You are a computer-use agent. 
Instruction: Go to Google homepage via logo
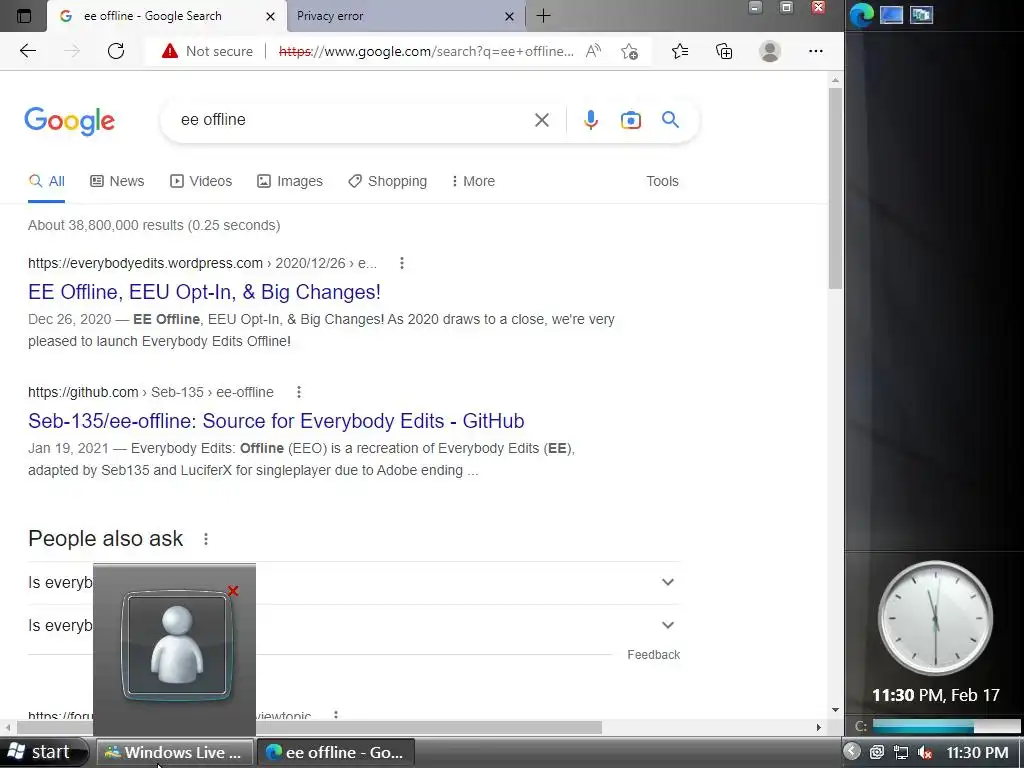(x=70, y=121)
